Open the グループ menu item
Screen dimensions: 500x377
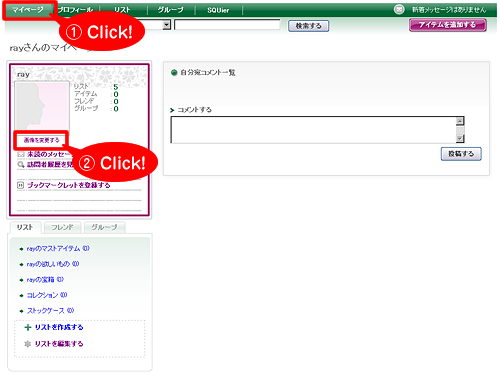click(x=171, y=10)
